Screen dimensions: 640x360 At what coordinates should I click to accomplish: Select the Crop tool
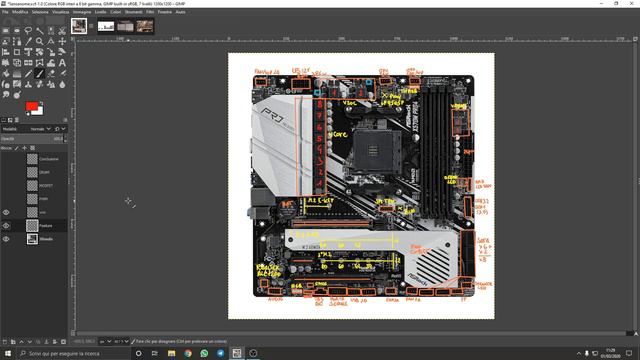pyautogui.click(x=17, y=52)
